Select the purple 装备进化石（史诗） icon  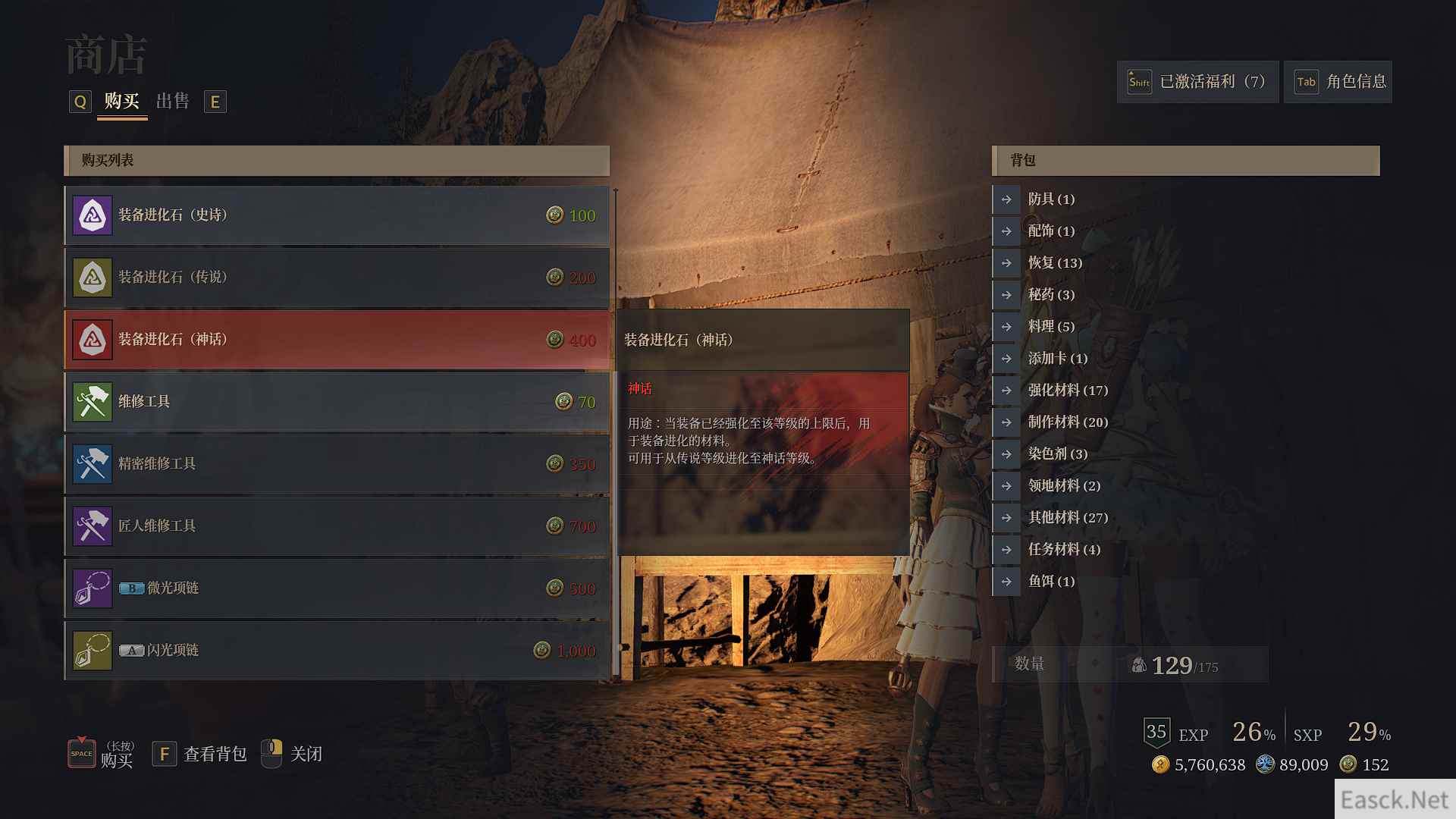point(93,215)
